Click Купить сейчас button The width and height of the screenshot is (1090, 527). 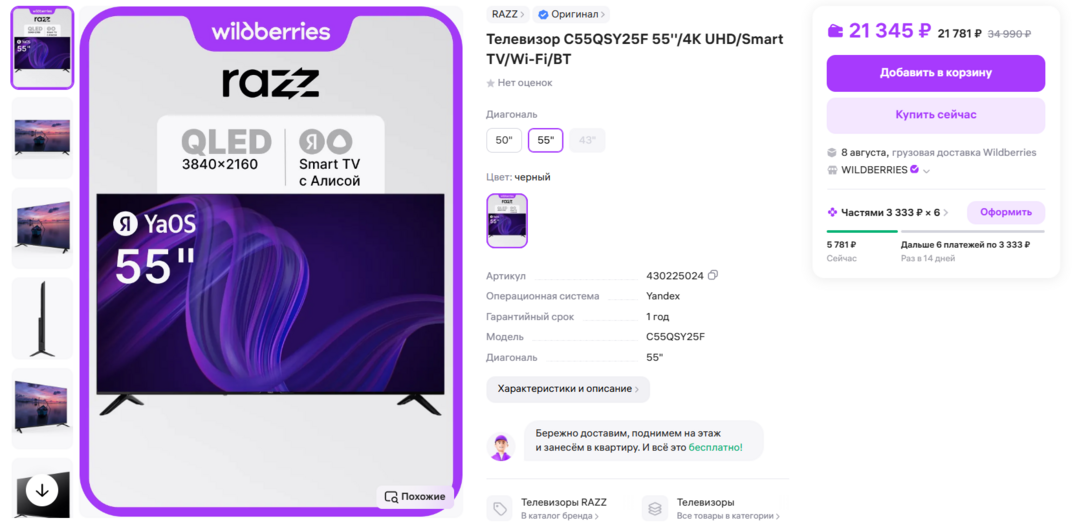(936, 115)
